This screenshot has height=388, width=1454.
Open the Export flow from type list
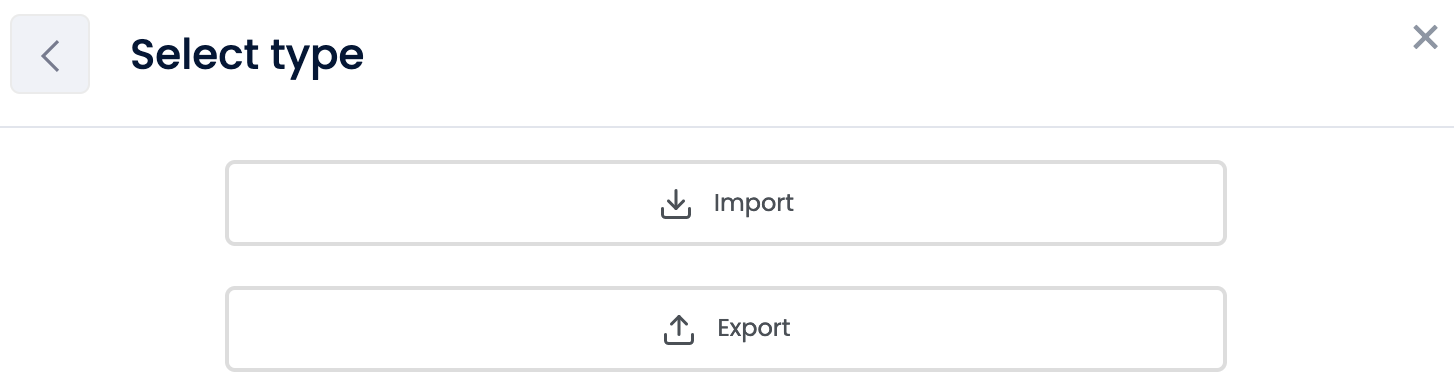point(726,329)
